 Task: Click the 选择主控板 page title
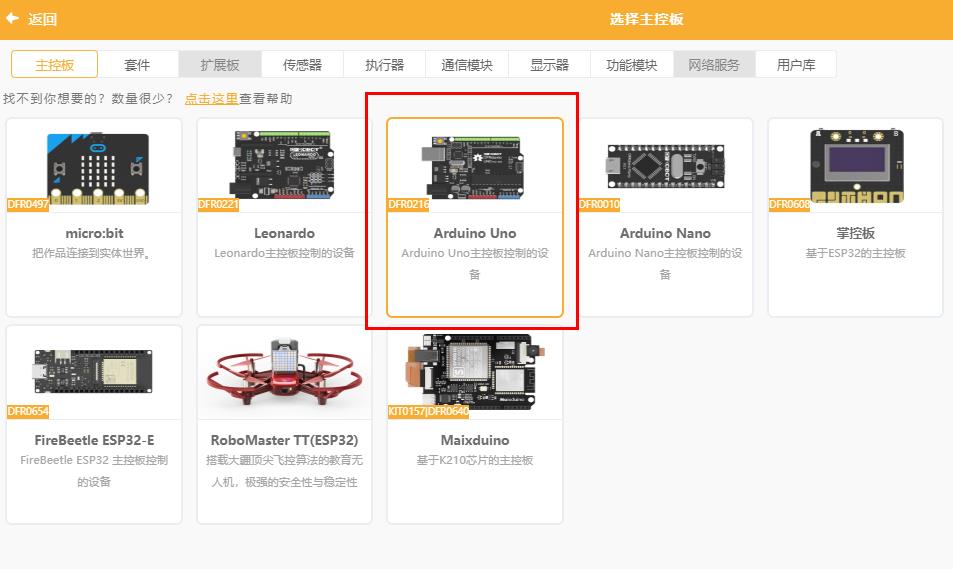click(x=647, y=19)
